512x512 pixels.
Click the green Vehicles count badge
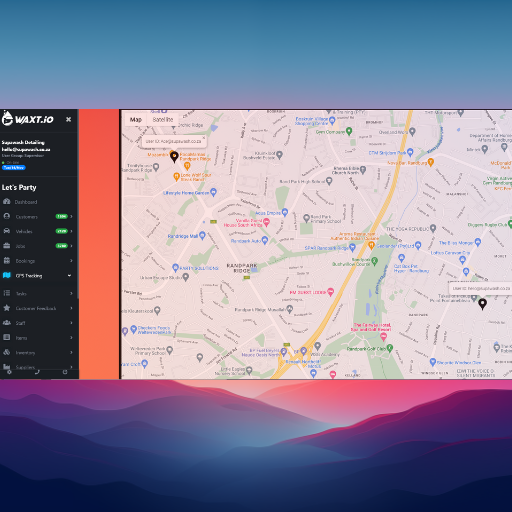click(x=62, y=231)
